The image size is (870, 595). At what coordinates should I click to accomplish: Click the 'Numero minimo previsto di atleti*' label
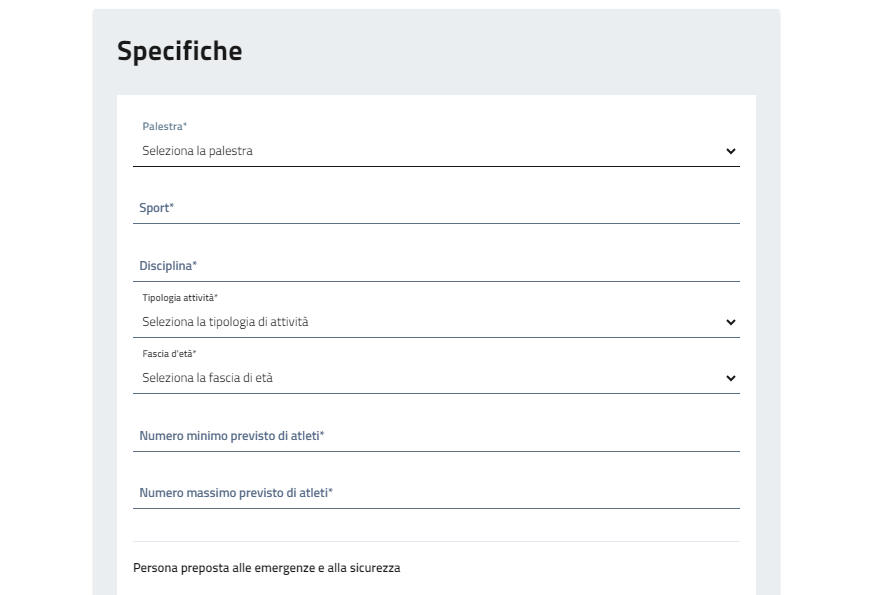(232, 436)
